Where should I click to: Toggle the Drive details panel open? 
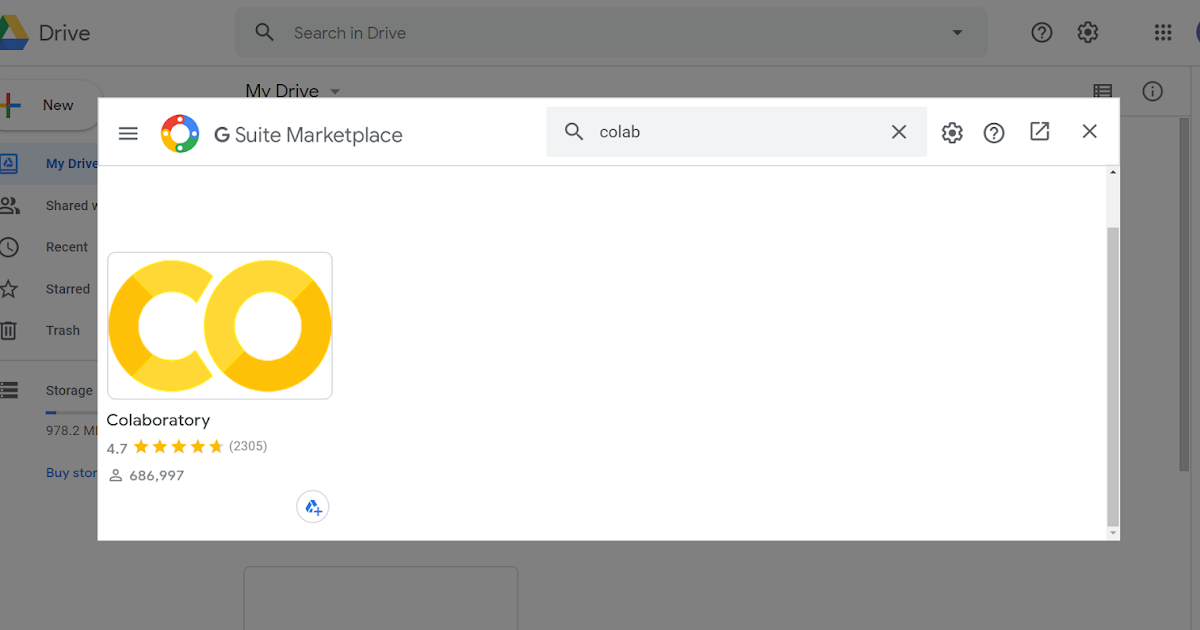point(1152,91)
